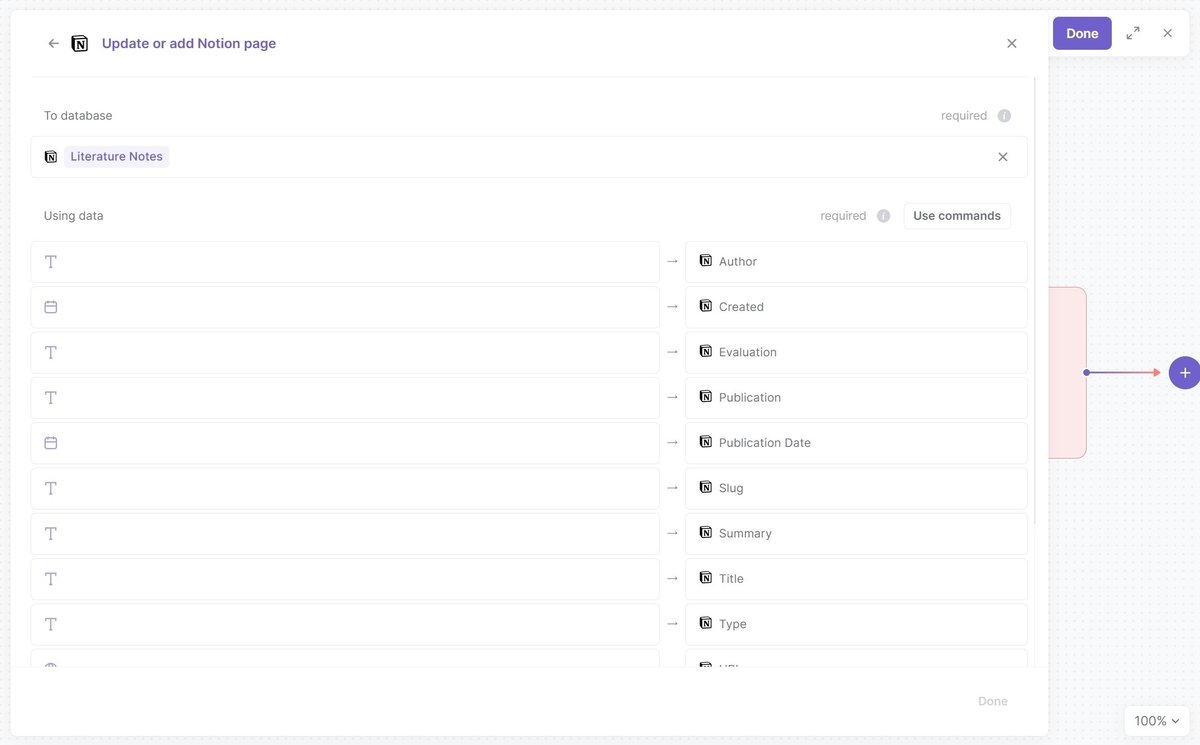Screen dimensions: 1200x745
Task: Click the text type icon in Publication row
Action: click(x=51, y=398)
